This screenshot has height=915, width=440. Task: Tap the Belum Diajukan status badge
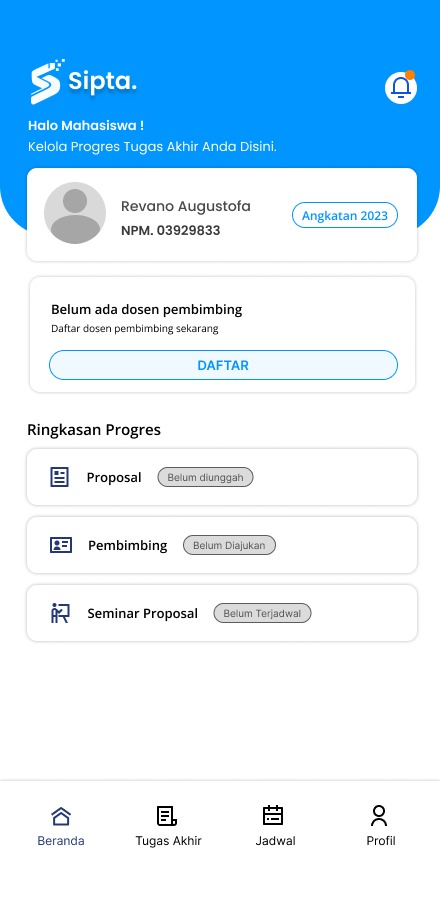click(229, 546)
